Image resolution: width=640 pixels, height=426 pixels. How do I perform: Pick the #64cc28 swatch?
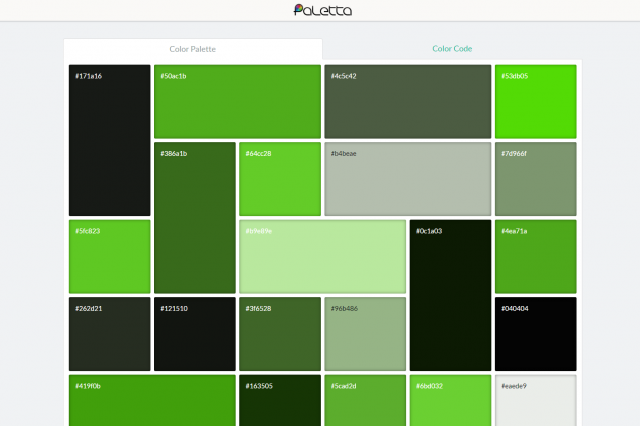pyautogui.click(x=279, y=178)
